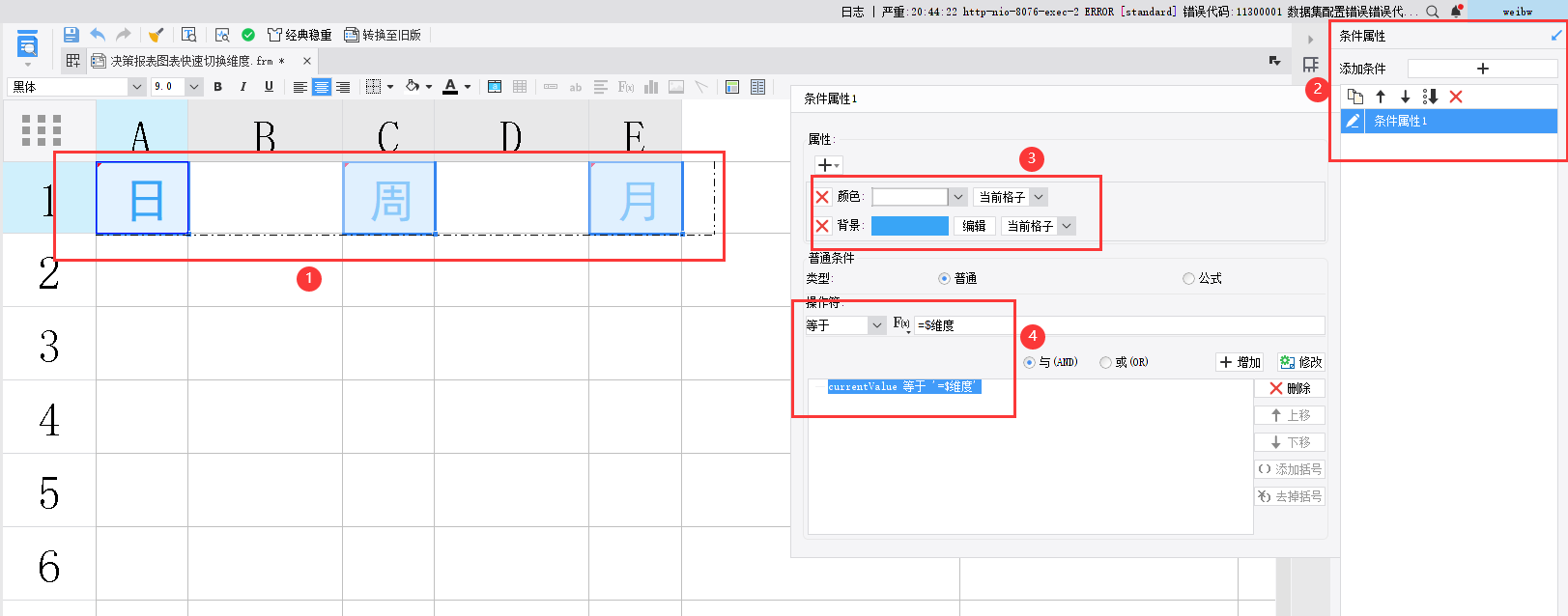Select cell C1 containing 周
Image resolution: width=1568 pixels, height=616 pixels.
[x=388, y=198]
